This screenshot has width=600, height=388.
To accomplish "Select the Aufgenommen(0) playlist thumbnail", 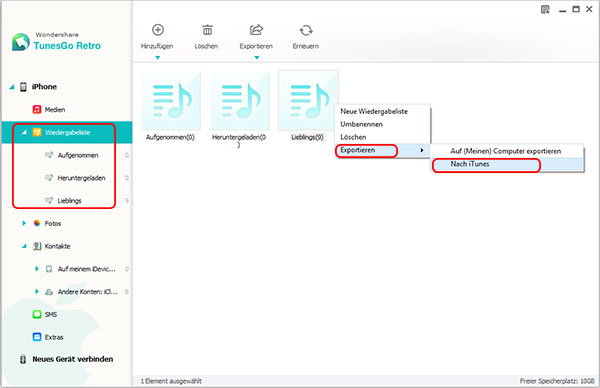I will click(171, 101).
